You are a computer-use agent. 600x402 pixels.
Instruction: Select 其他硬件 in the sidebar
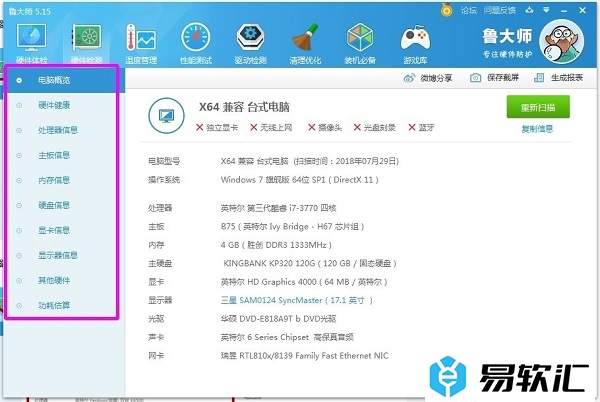pyautogui.click(x=62, y=280)
